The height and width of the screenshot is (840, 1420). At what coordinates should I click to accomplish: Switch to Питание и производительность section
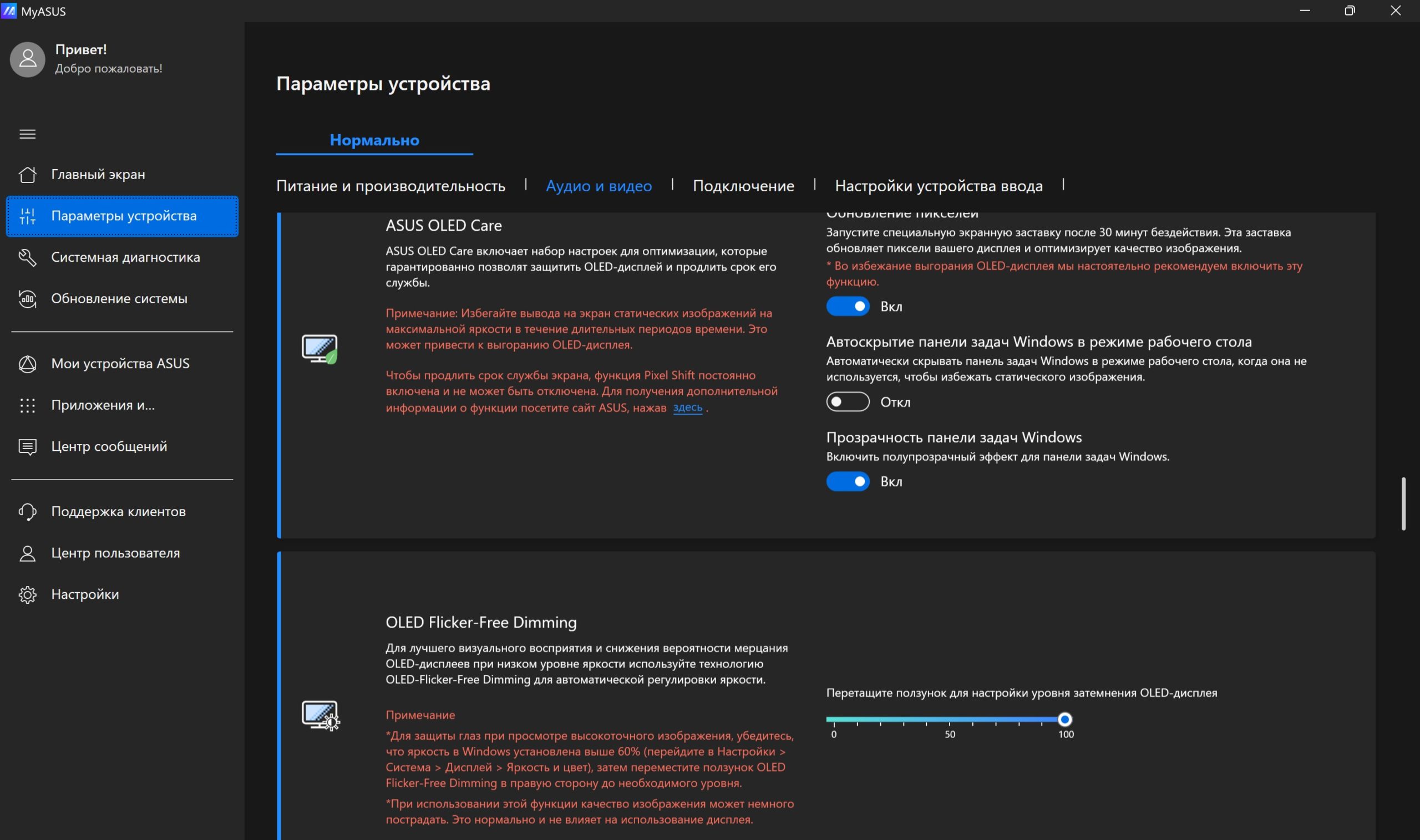(390, 186)
